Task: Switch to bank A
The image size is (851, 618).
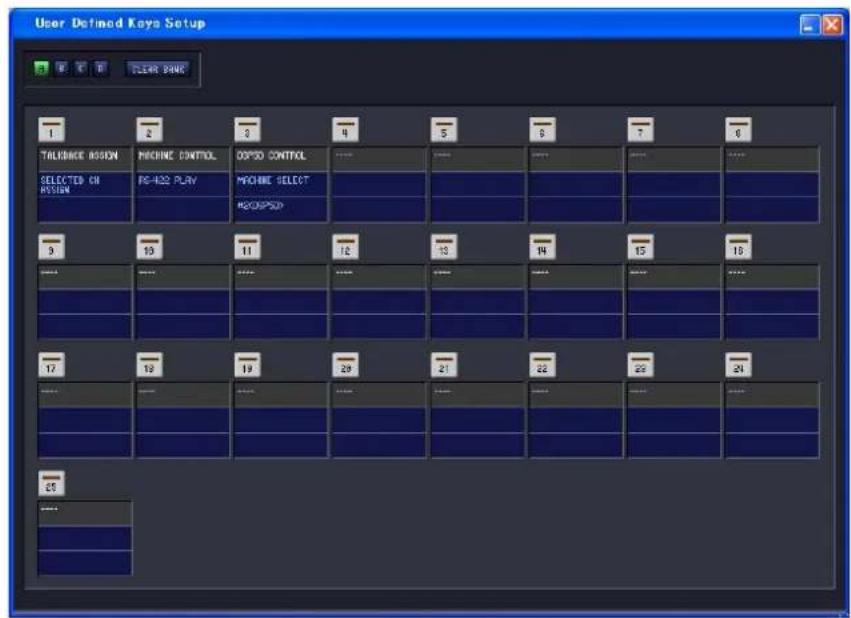Action: pyautogui.click(x=41, y=68)
